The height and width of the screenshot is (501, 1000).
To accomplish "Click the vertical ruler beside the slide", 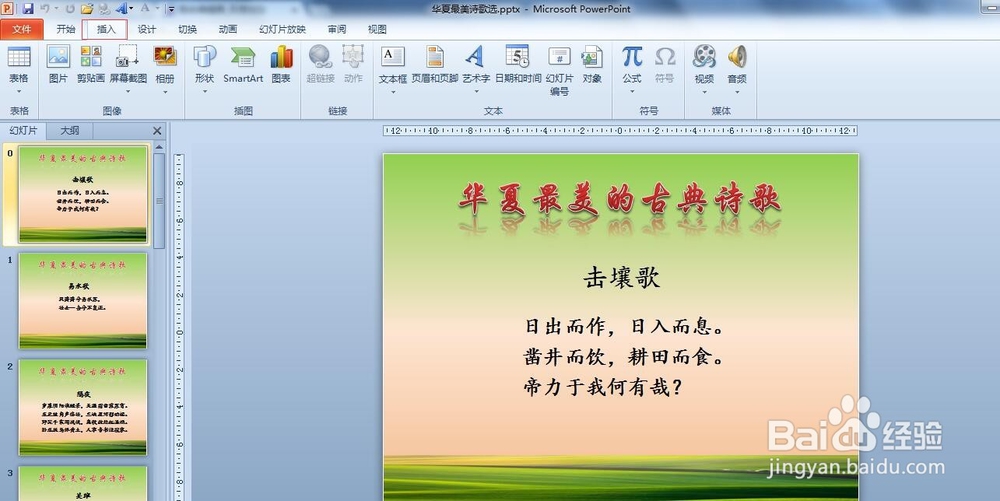I will pyautogui.click(x=179, y=327).
